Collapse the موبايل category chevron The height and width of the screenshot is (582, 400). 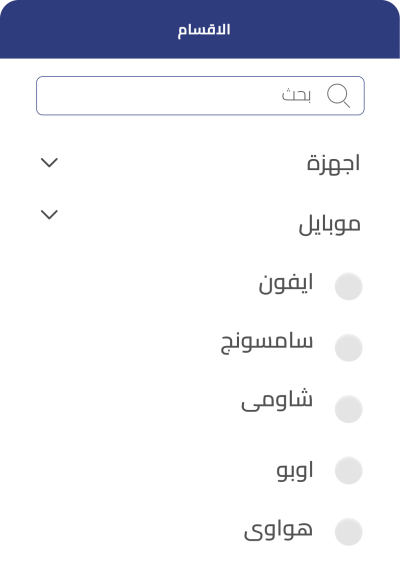click(x=49, y=215)
